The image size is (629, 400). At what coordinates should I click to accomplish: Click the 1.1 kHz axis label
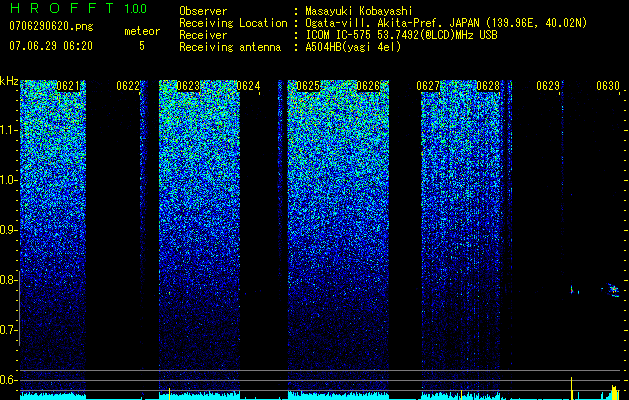click(9, 130)
